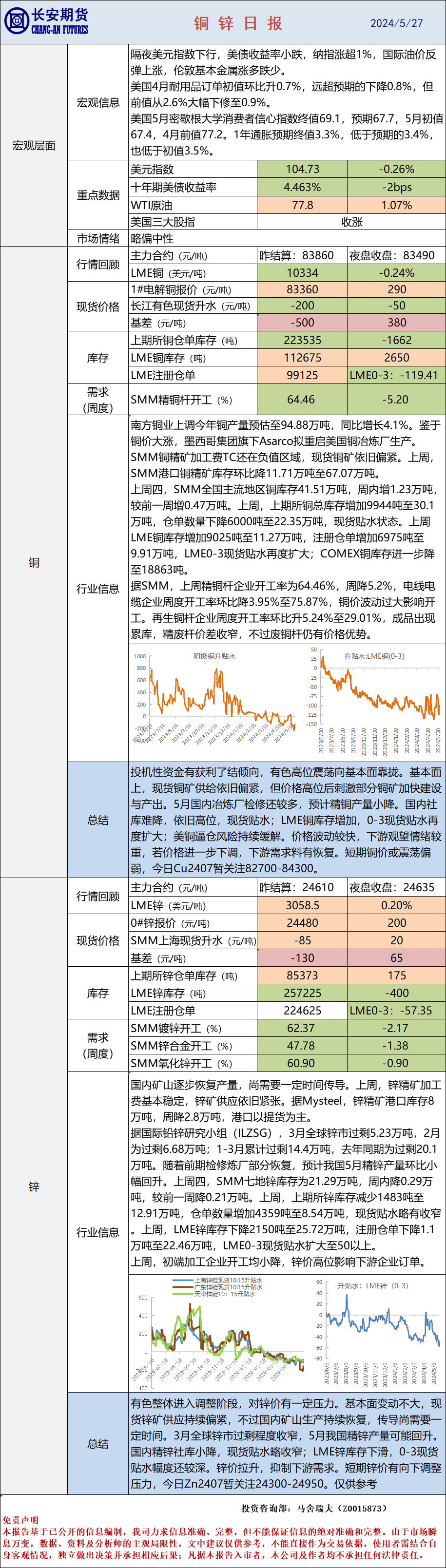Click the SMM精铜杆开工 value 64.46

pyautogui.click(x=302, y=399)
